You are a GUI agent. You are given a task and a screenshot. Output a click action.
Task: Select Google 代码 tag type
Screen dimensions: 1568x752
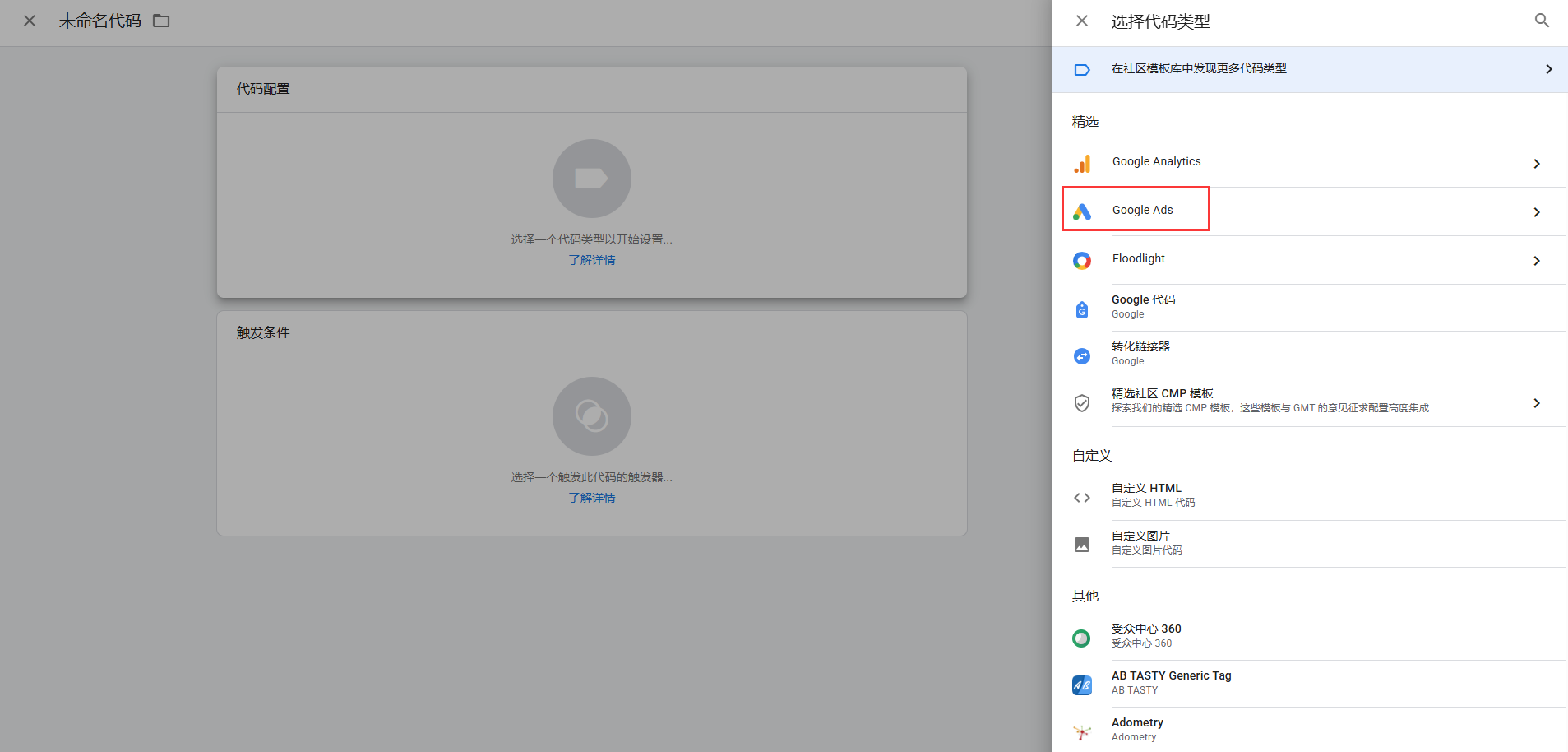pyautogui.click(x=1310, y=308)
